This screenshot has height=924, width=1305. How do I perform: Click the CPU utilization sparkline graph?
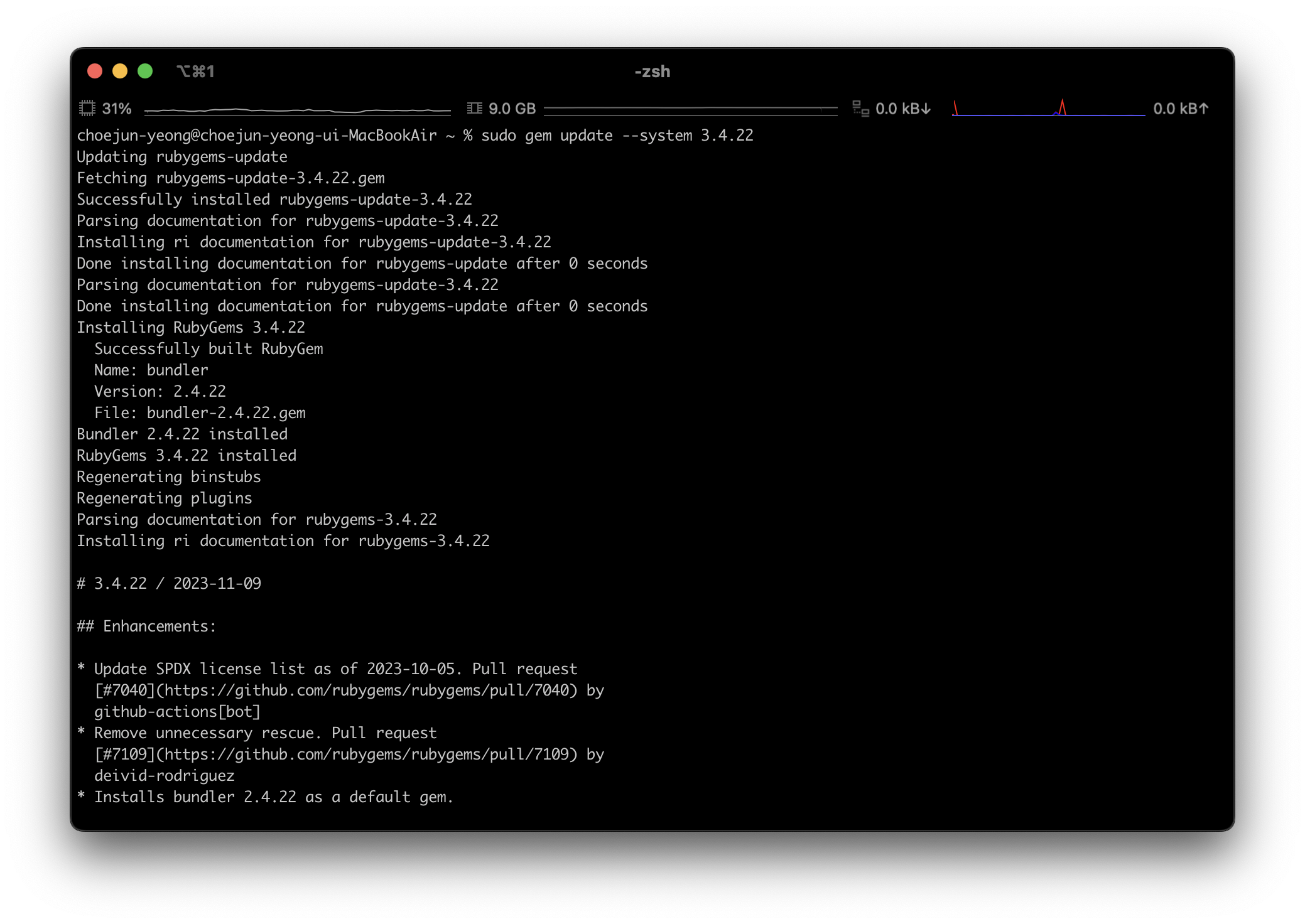[297, 110]
